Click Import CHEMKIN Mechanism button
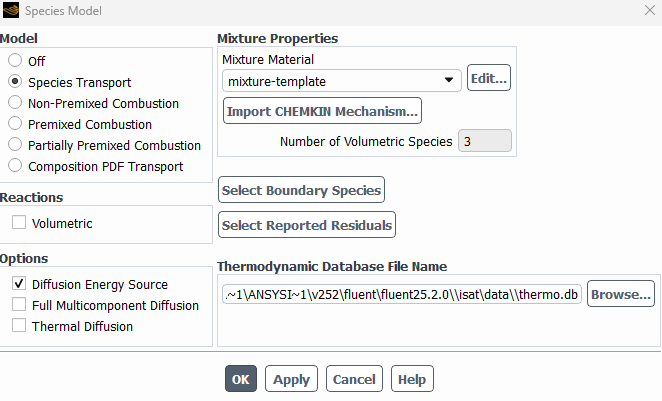The height and width of the screenshot is (401, 662). 322,111
